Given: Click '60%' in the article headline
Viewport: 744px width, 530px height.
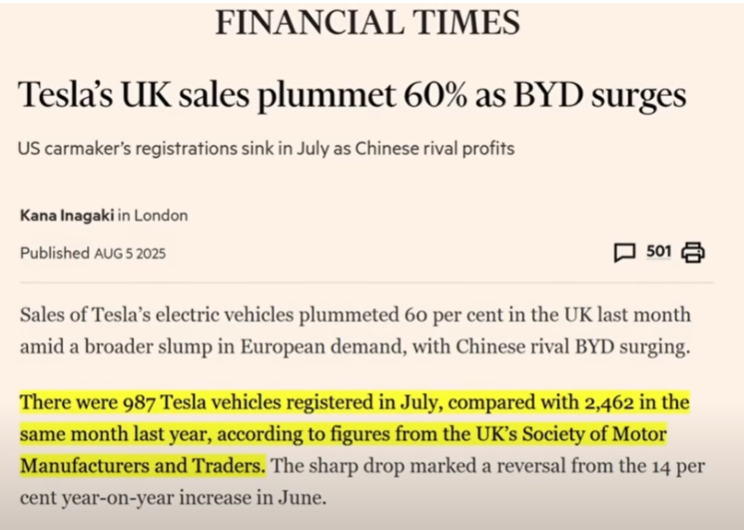Looking at the screenshot, I should pyautogui.click(x=433, y=96).
